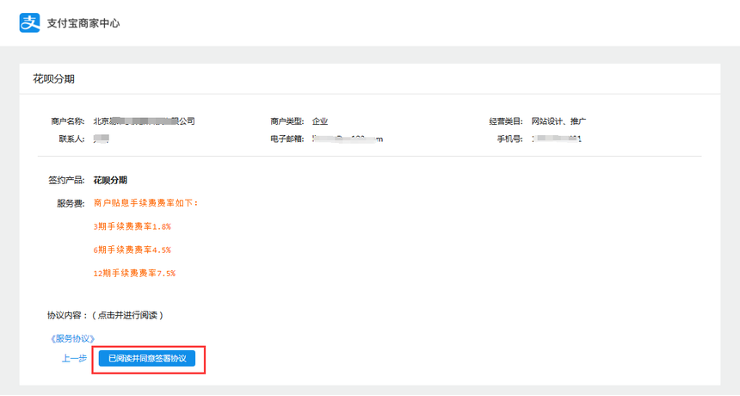The image size is (740, 396).
Task: Select the 12期手续费费率7.5% line
Action: (x=135, y=273)
